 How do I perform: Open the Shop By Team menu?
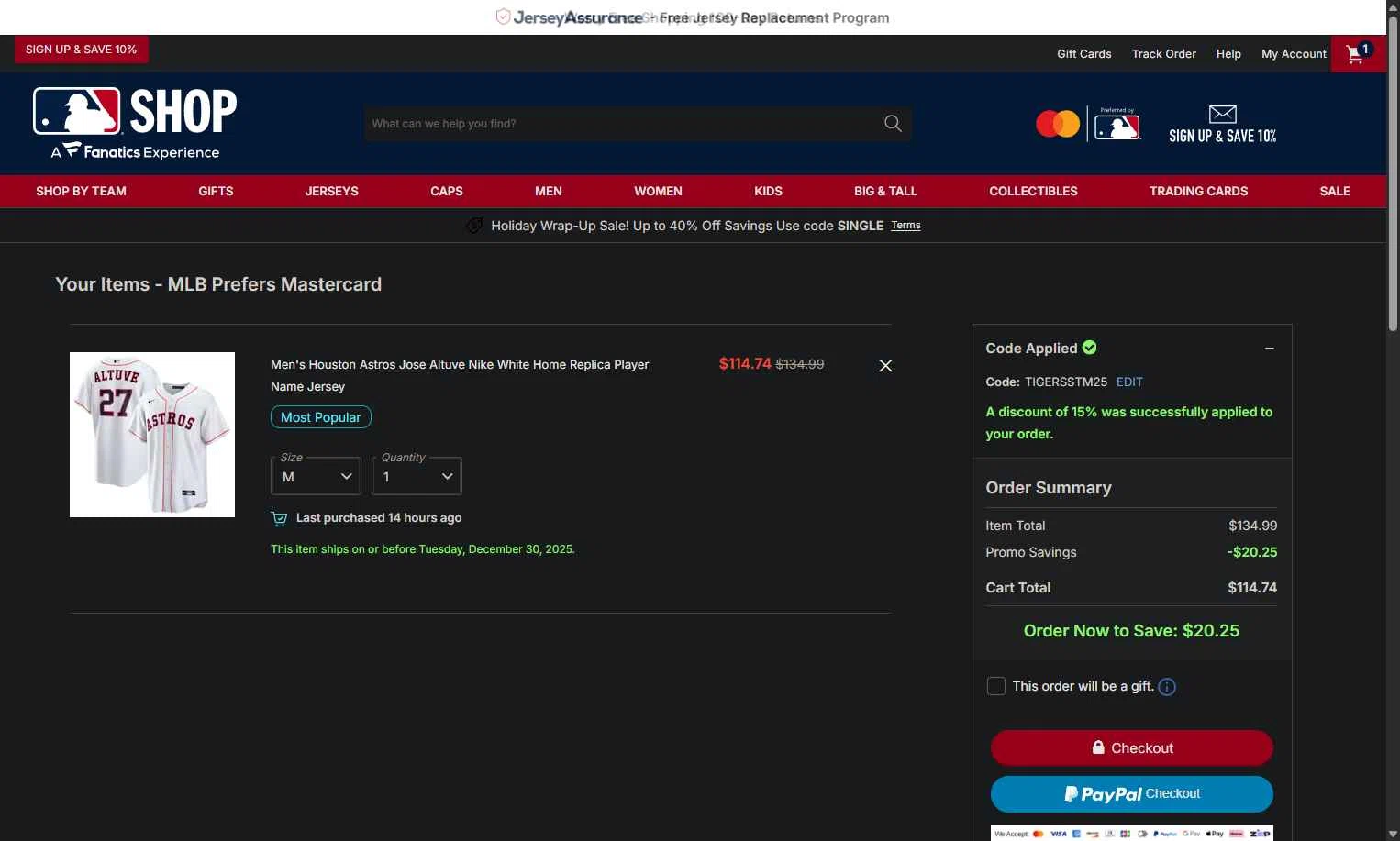coord(81,191)
